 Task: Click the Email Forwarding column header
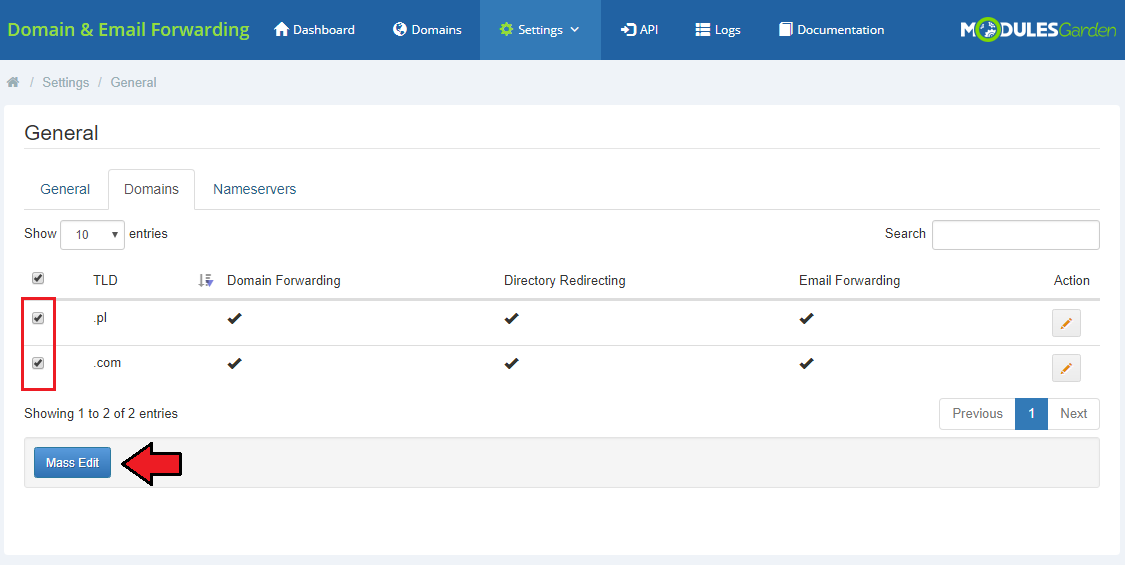[849, 281]
